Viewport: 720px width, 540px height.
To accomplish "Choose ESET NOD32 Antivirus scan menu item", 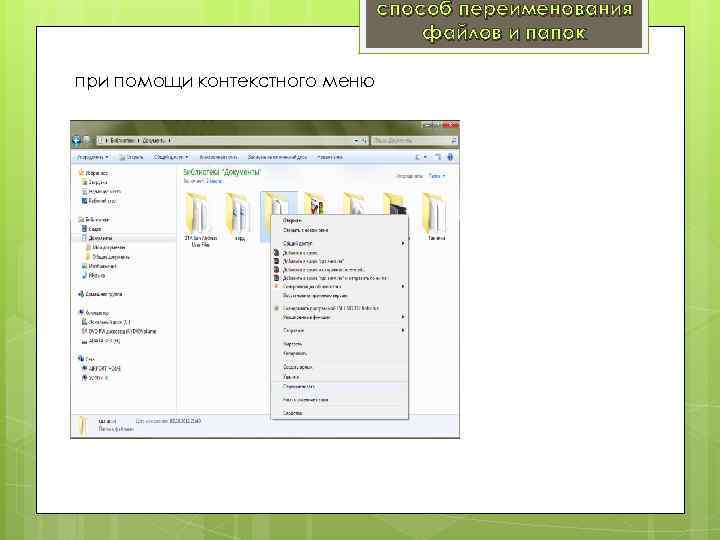I will coord(340,308).
